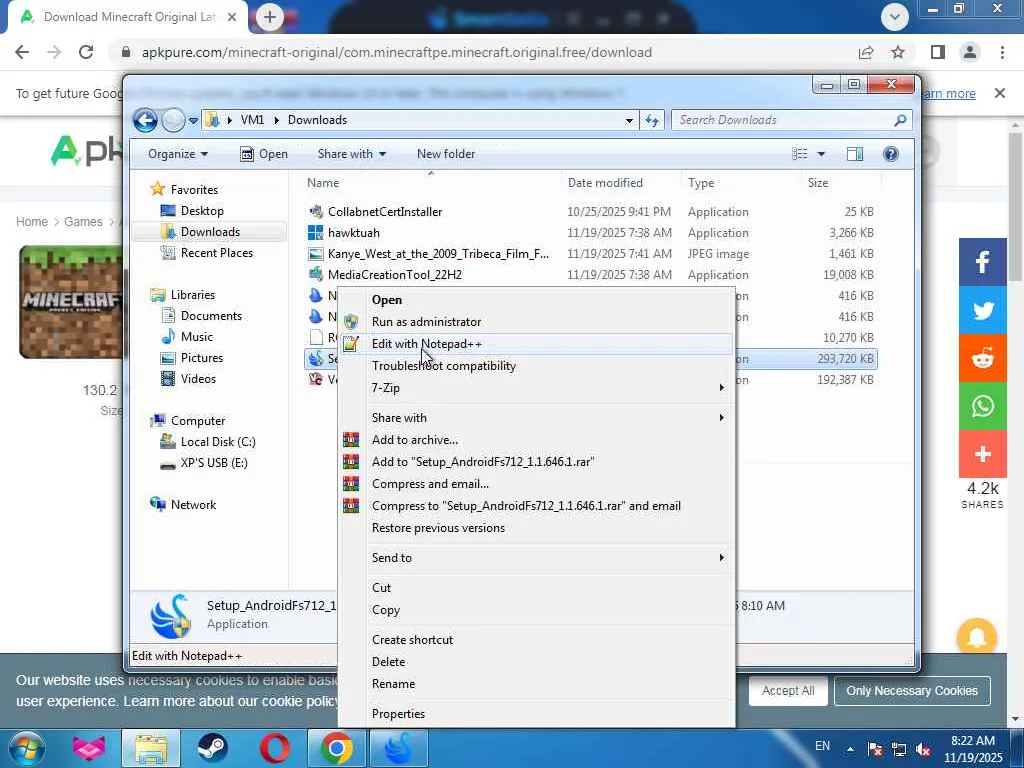This screenshot has height=768, width=1024.
Task: Expand the Send to submenu
Action: [x=536, y=558]
